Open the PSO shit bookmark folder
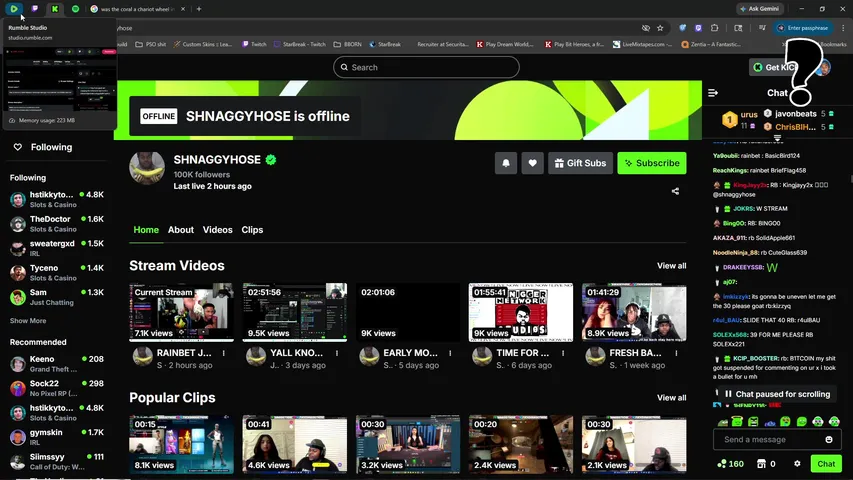 [x=151, y=44]
